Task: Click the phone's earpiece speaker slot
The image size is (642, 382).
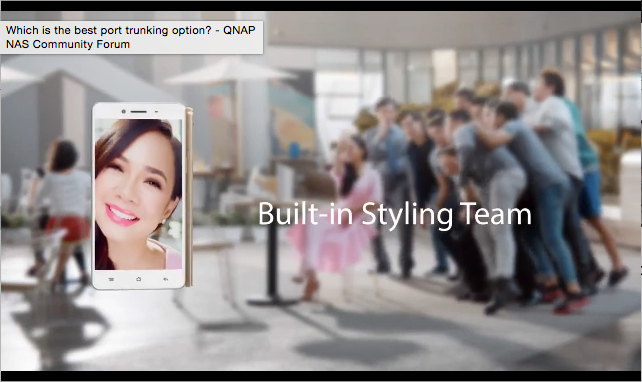Action: (138, 111)
